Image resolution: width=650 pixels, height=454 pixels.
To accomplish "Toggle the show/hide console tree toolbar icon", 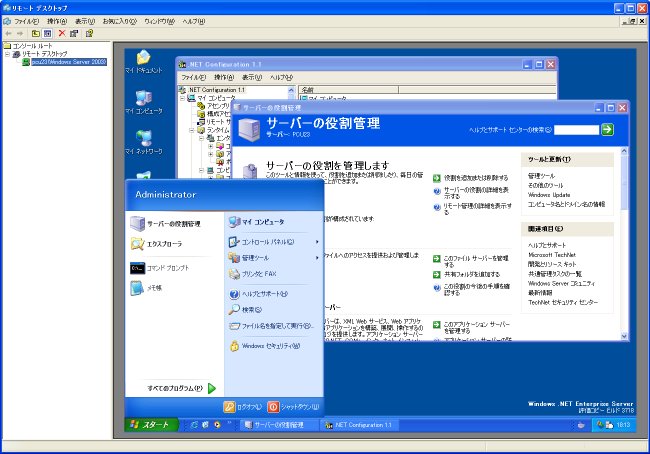I will pos(48,34).
